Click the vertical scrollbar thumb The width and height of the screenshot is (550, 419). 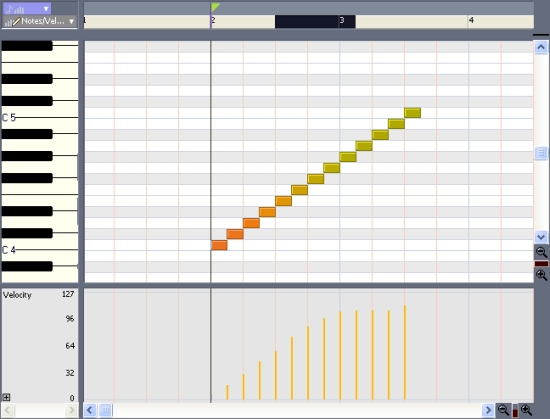point(541,153)
